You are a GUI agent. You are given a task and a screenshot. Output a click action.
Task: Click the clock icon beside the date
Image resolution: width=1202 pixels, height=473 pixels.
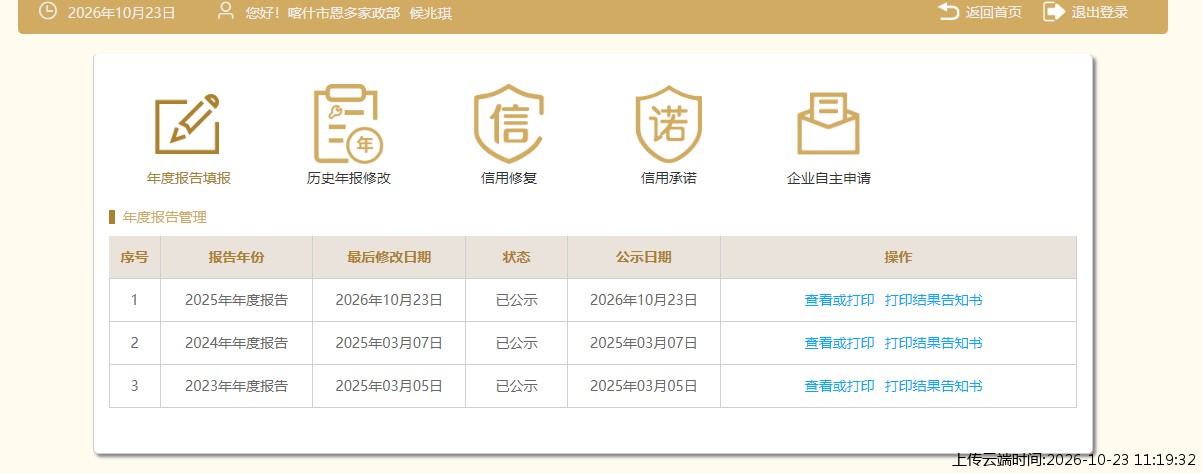click(47, 12)
